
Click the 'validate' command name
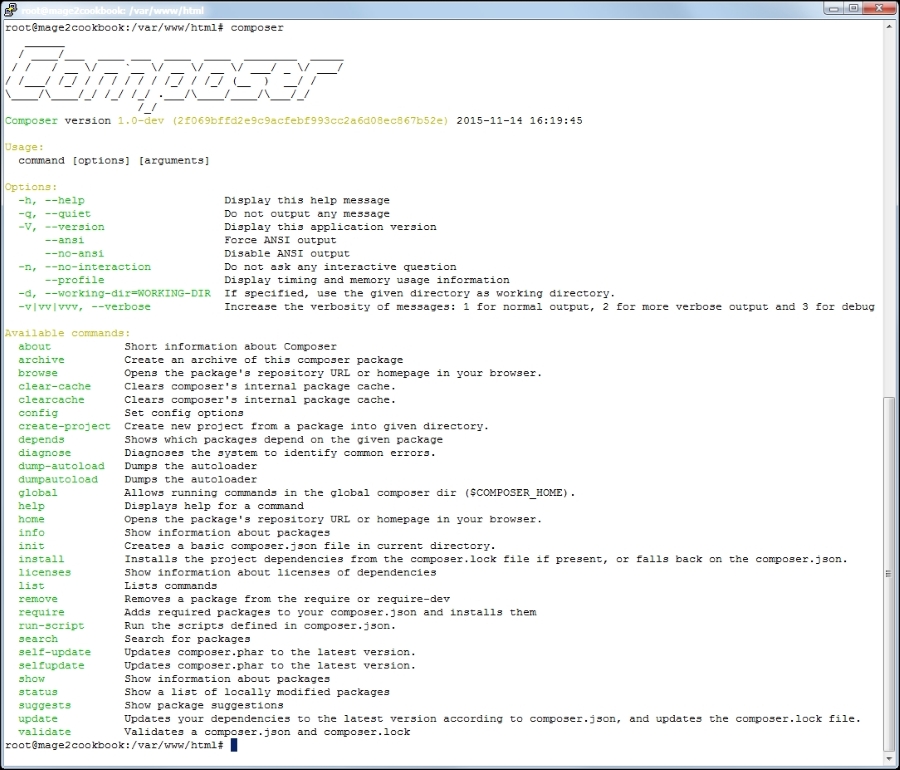(x=45, y=732)
